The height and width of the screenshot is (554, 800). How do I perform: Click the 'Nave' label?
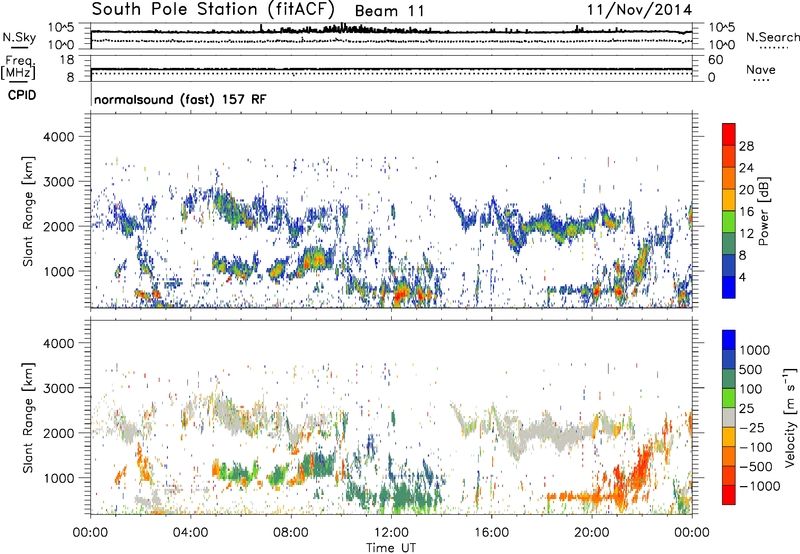pyautogui.click(x=761, y=69)
